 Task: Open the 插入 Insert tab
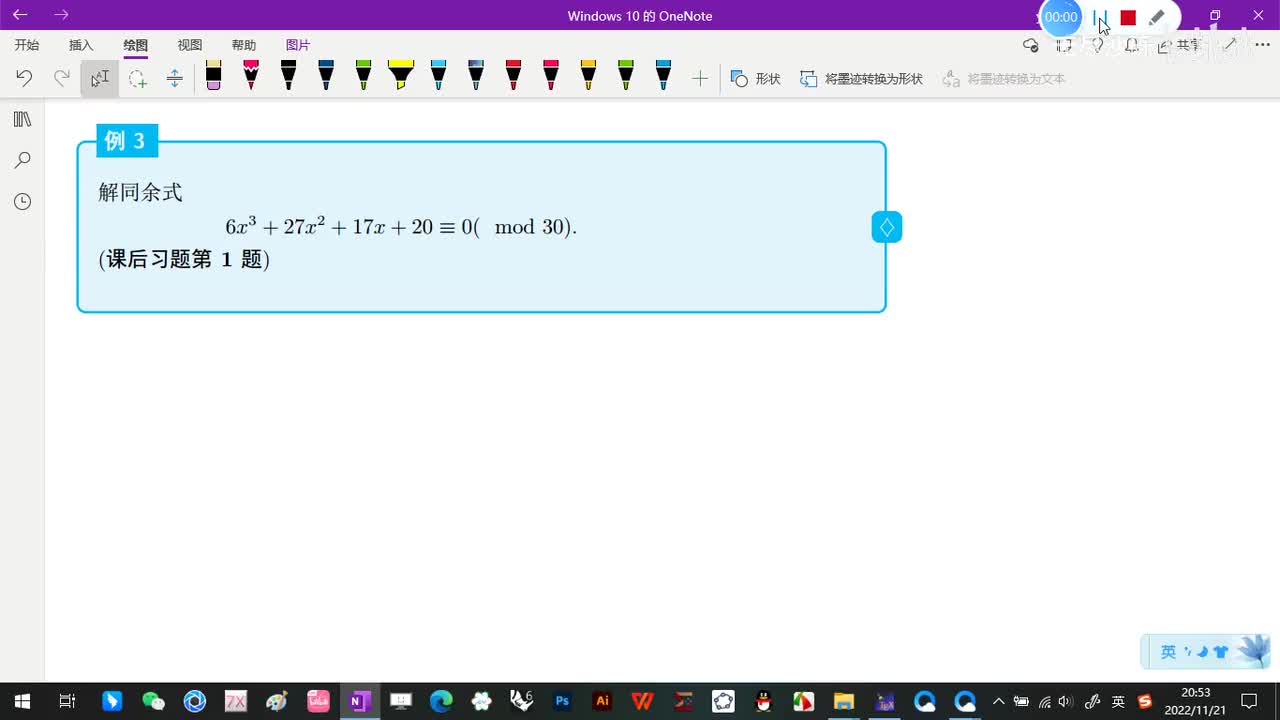tap(81, 45)
